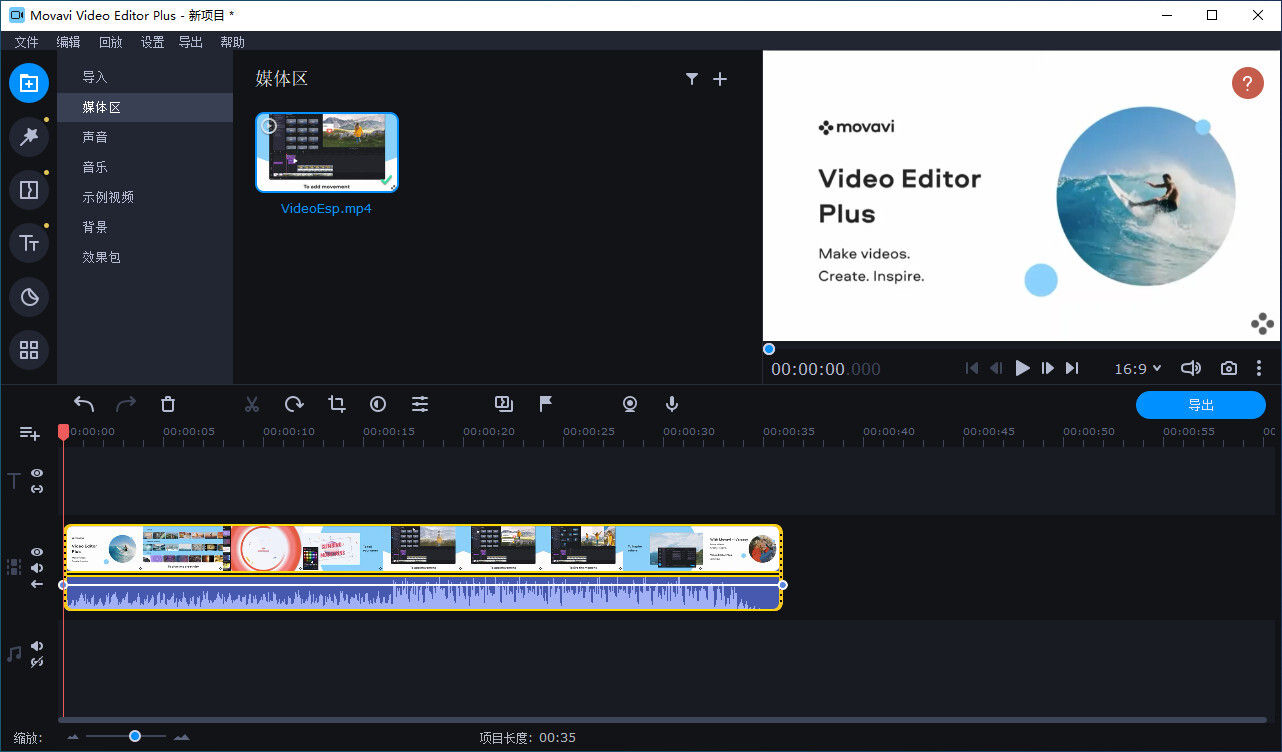
Task: Click the player seek bar handle
Action: click(769, 349)
